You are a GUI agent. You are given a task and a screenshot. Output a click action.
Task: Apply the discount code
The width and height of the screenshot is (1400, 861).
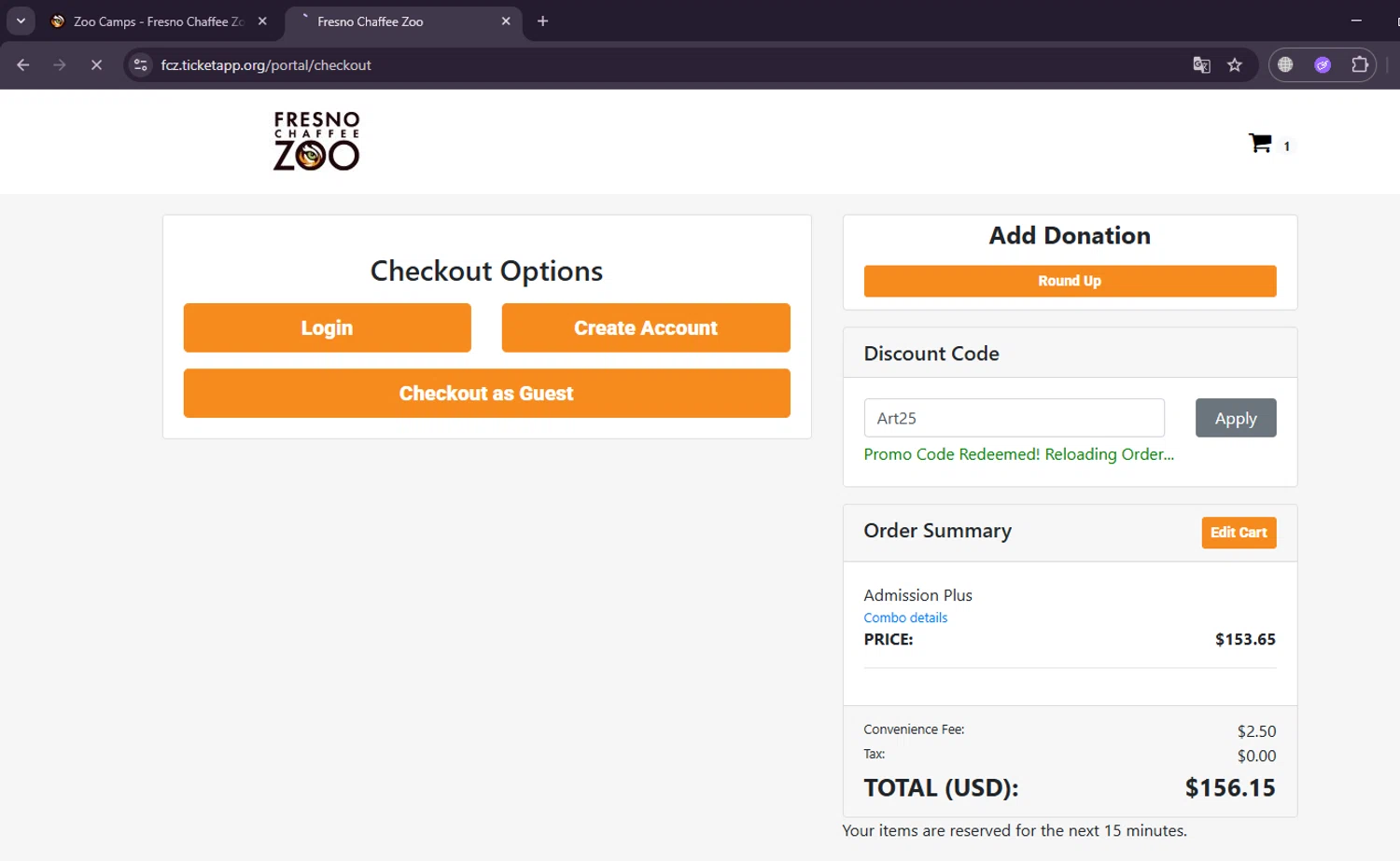1236,418
